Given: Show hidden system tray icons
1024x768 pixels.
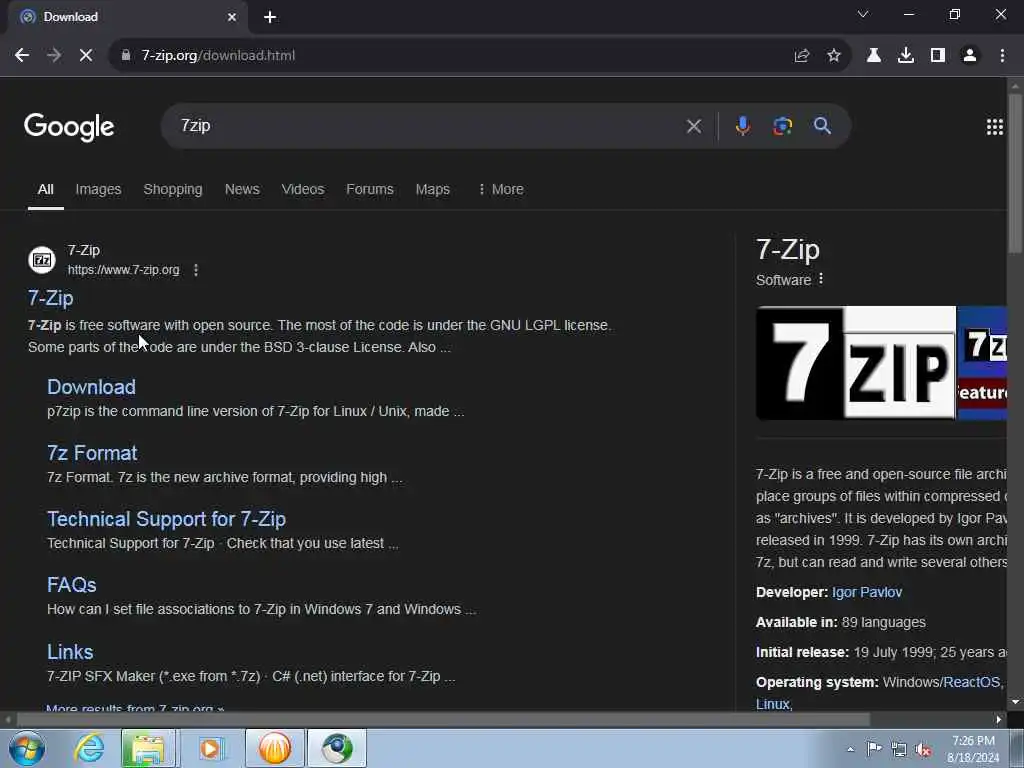Looking at the screenshot, I should (x=850, y=749).
